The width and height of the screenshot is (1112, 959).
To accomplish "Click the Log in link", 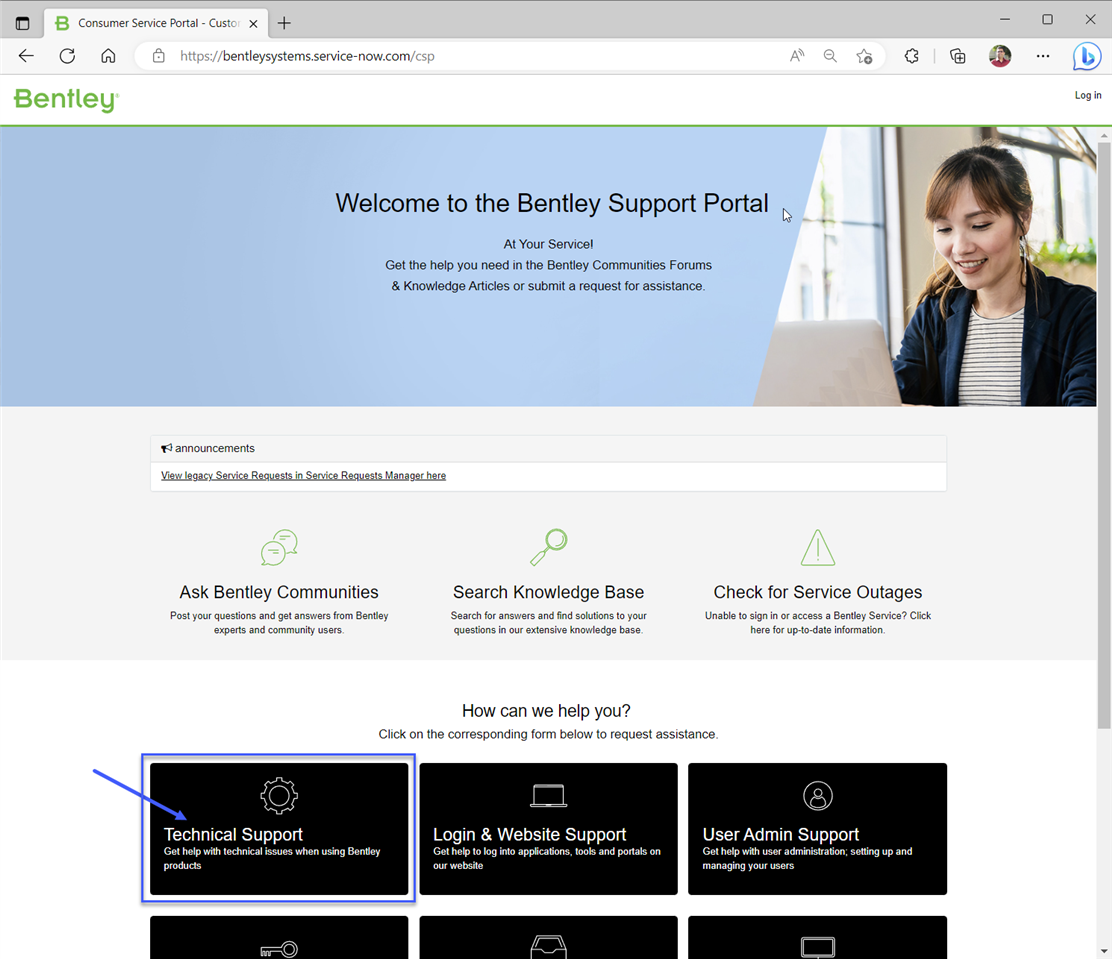I will click(1088, 95).
